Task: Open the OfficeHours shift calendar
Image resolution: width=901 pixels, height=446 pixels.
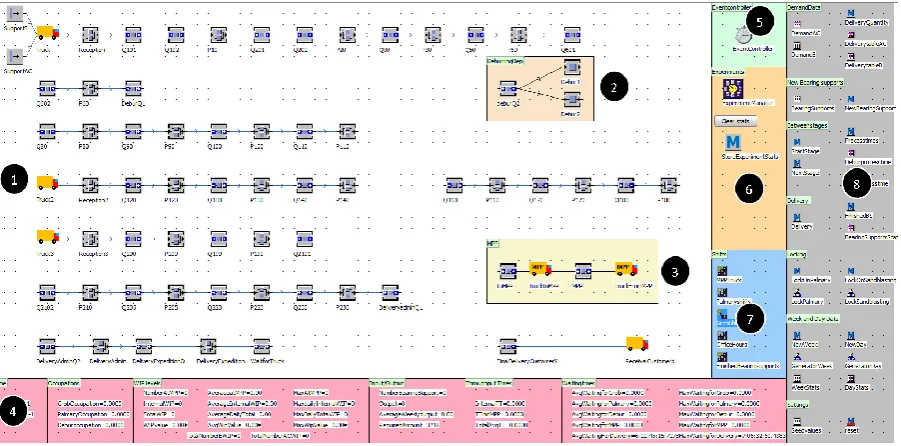Action: (722, 335)
